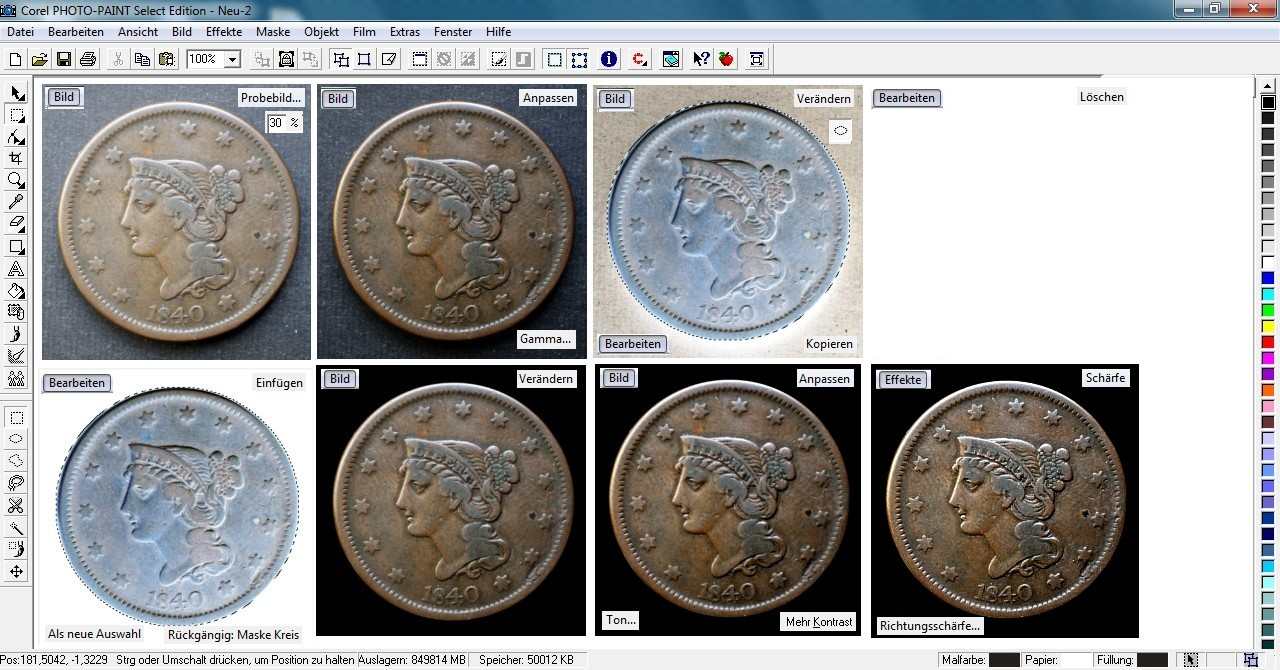Click the Print icon in the toolbar
The height and width of the screenshot is (670, 1280).
point(87,60)
